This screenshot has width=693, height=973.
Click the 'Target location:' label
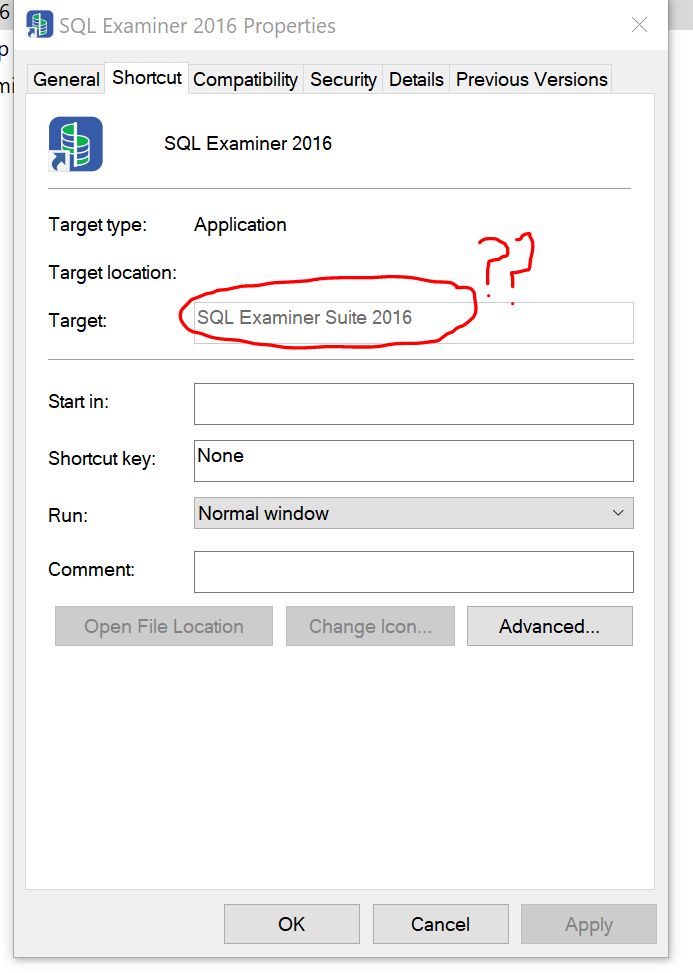112,272
